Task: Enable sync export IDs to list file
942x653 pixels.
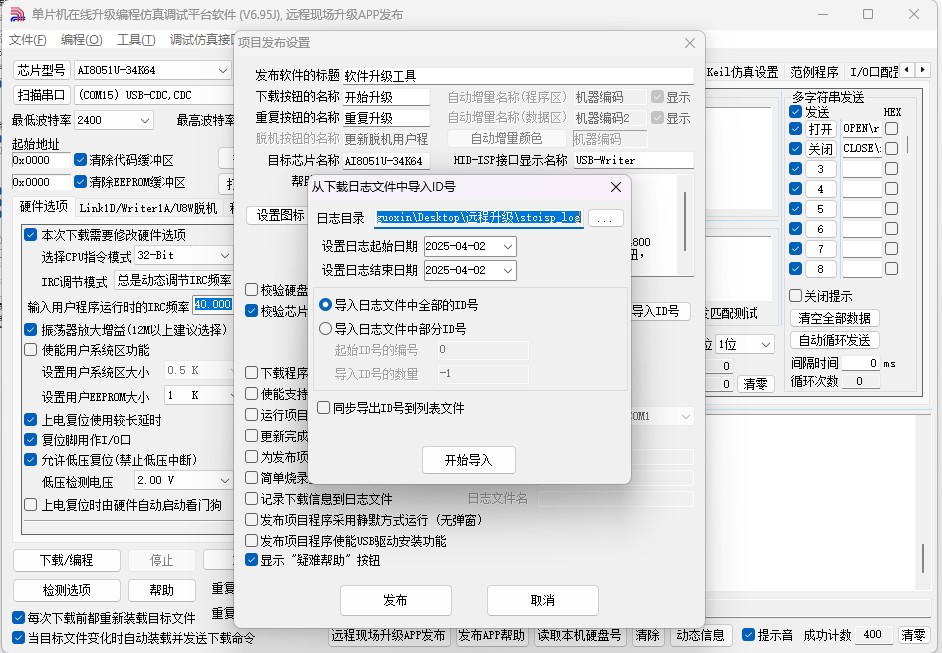Action: tap(323, 408)
